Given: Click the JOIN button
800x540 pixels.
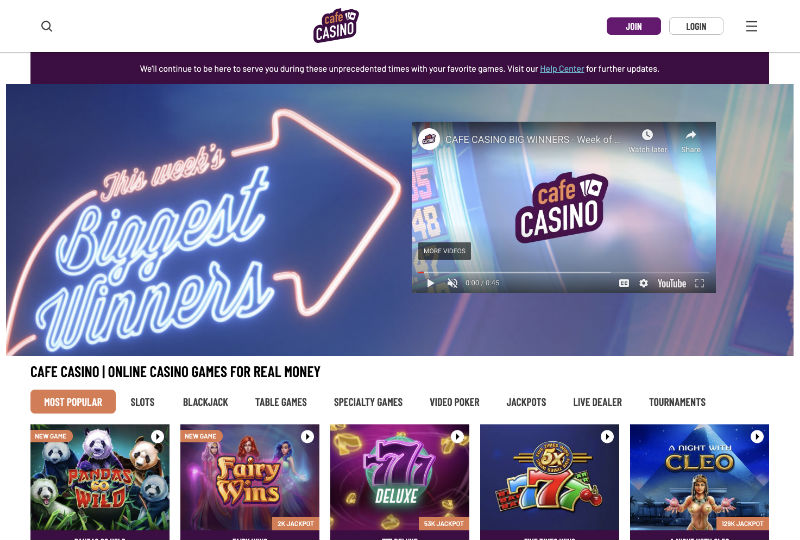Looking at the screenshot, I should click(x=634, y=26).
